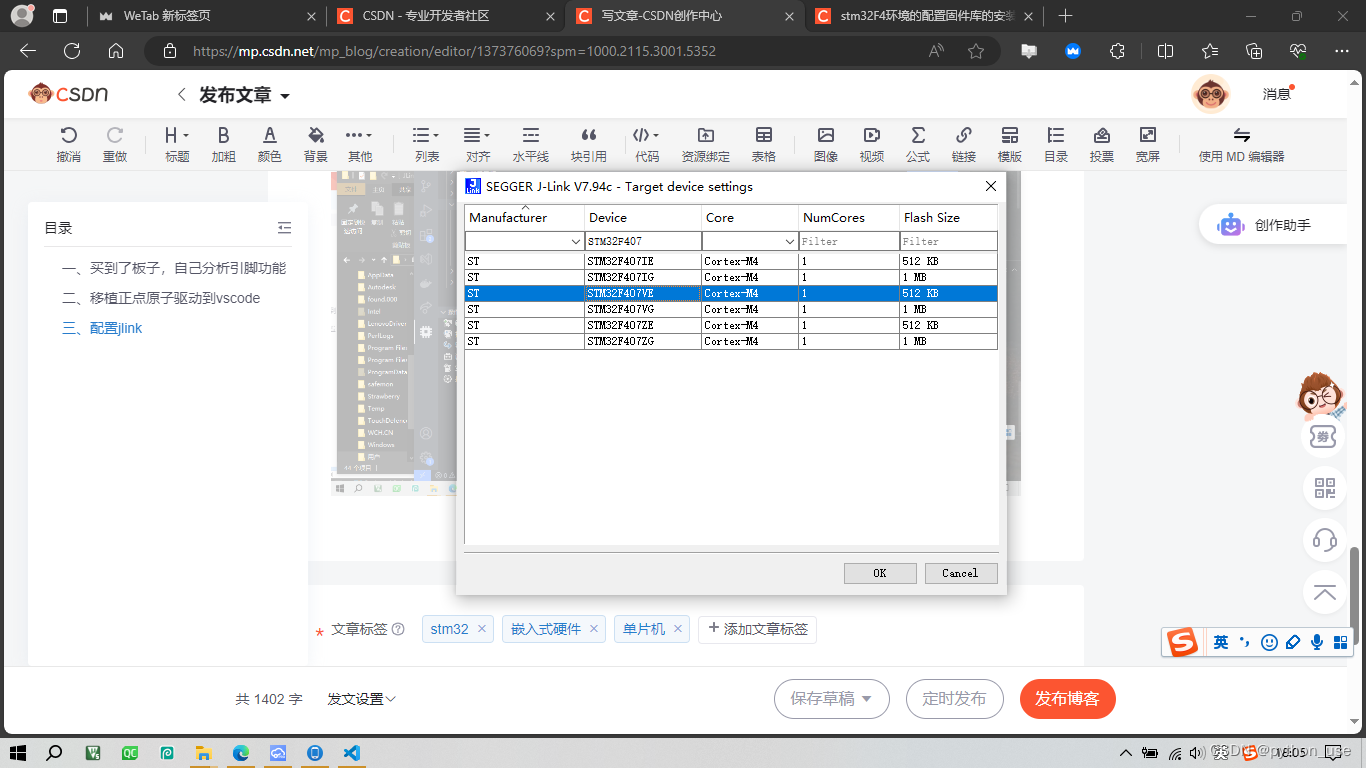Open the list (列表) dropdown
This screenshot has width=1366, height=768.
[x=427, y=144]
